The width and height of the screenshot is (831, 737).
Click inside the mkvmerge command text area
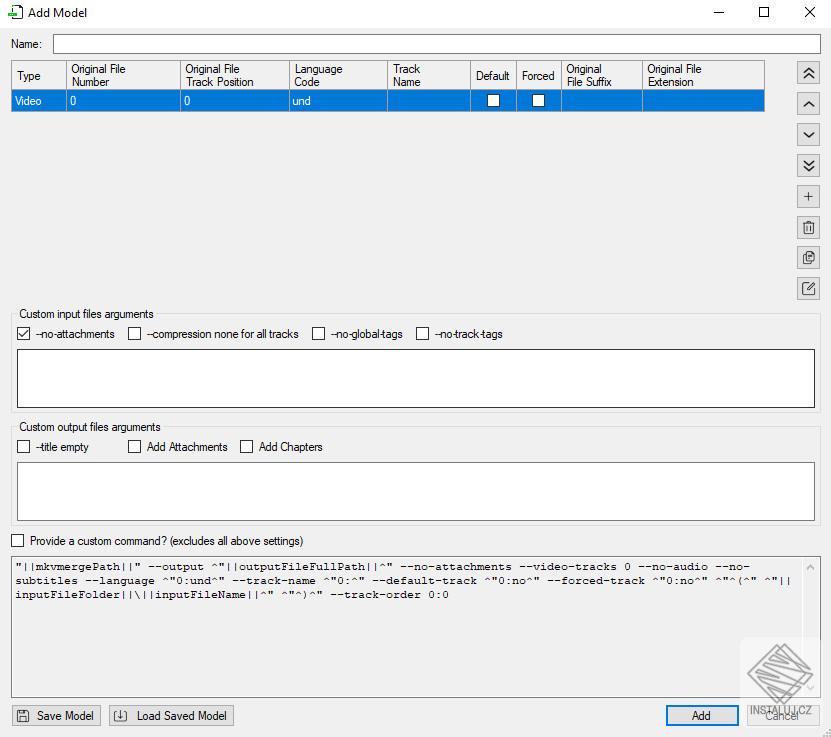point(407,626)
